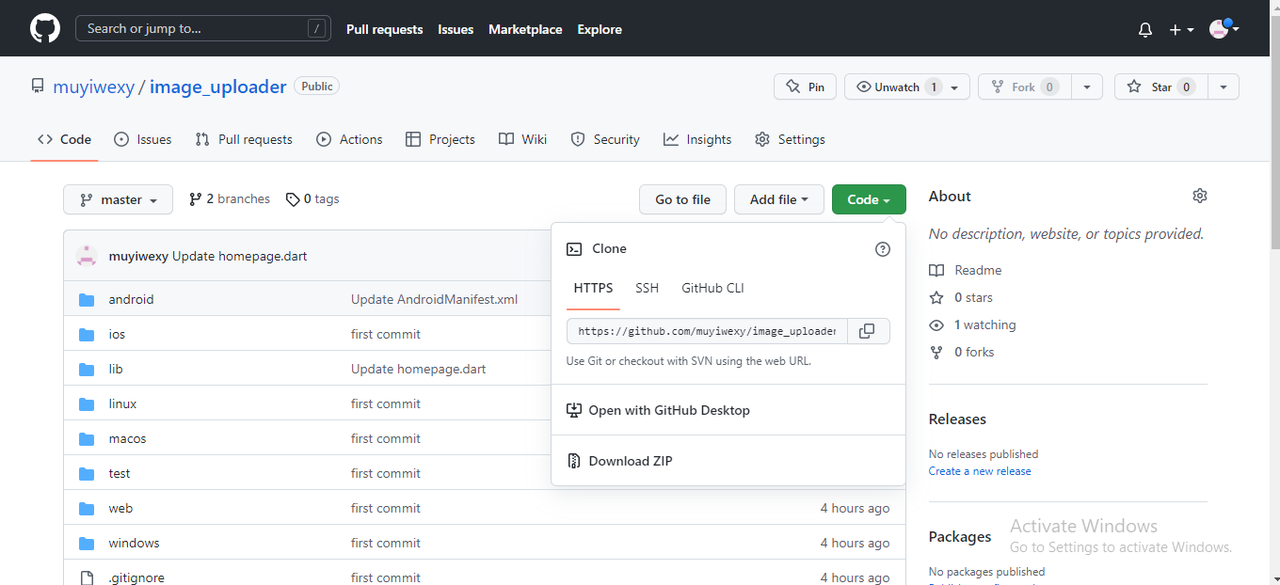Open the clone help question mark

point(882,249)
